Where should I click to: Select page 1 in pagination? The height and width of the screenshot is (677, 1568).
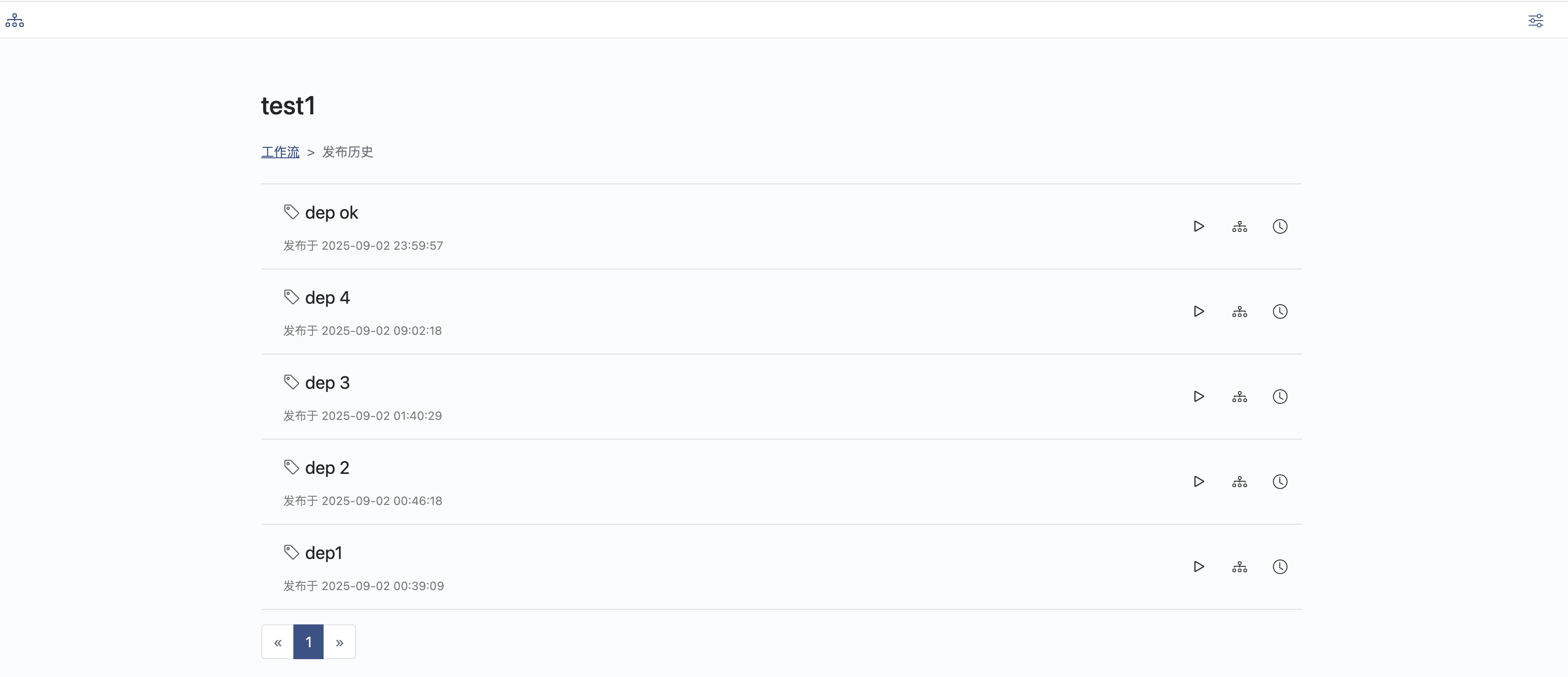click(308, 642)
